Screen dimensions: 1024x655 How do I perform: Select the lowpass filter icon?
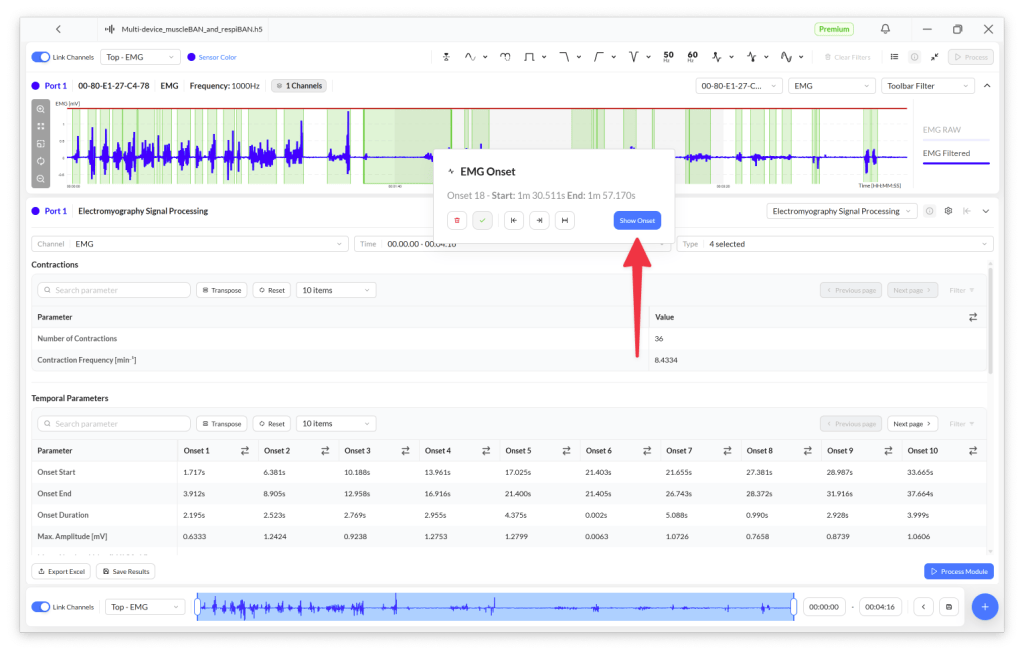click(564, 57)
